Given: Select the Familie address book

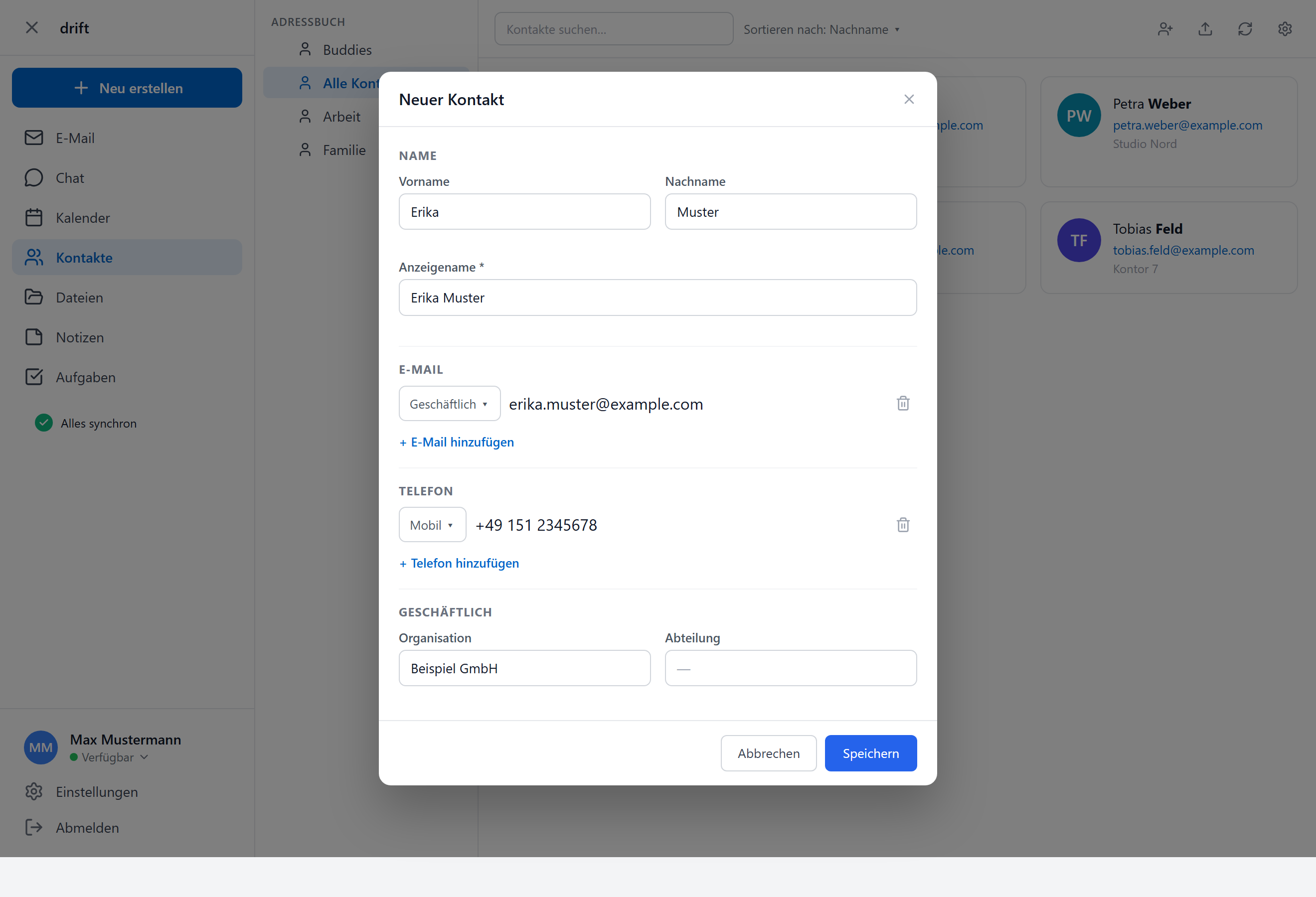Looking at the screenshot, I should tap(366, 150).
